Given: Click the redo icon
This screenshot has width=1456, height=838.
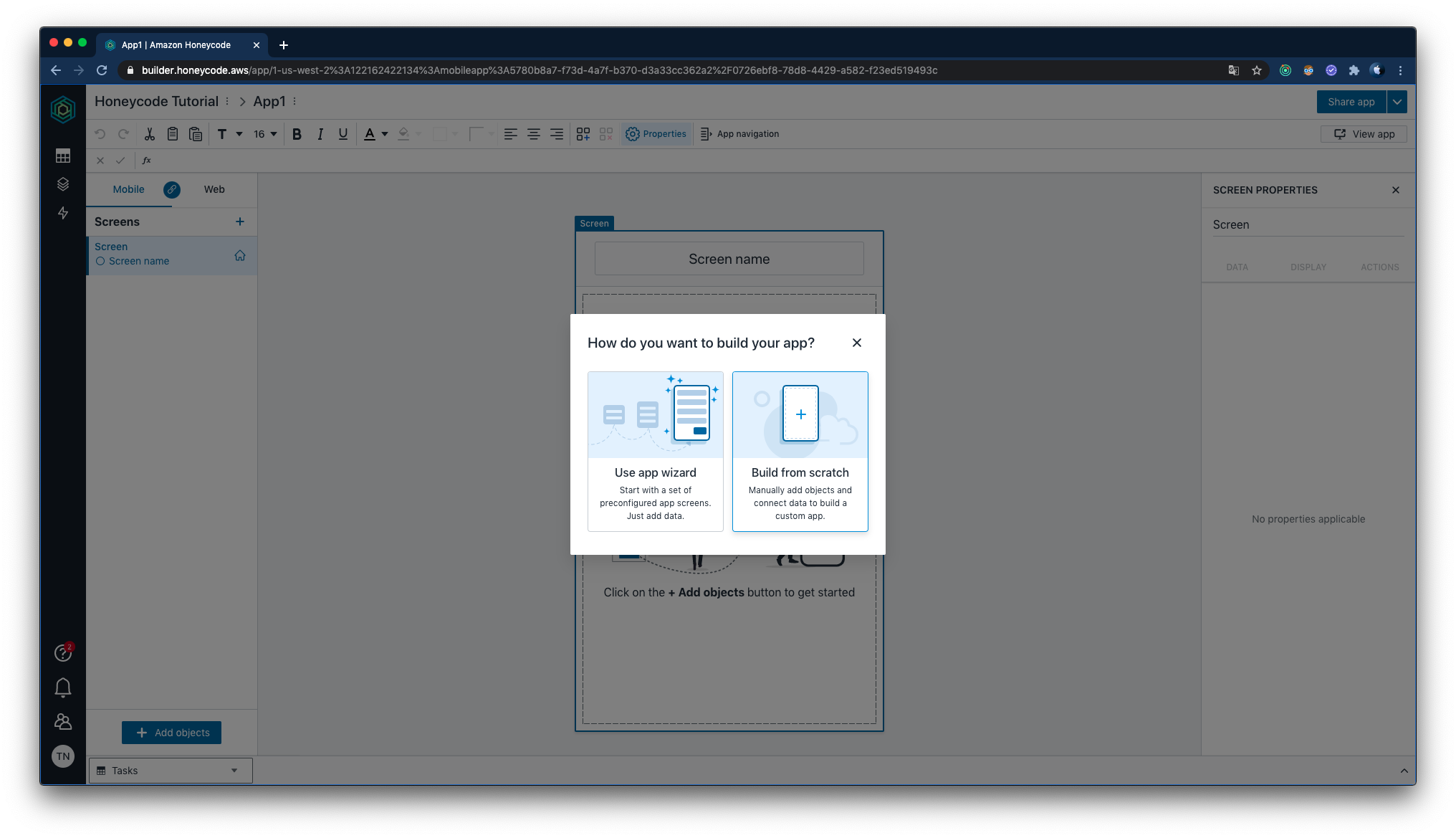Looking at the screenshot, I should [123, 134].
